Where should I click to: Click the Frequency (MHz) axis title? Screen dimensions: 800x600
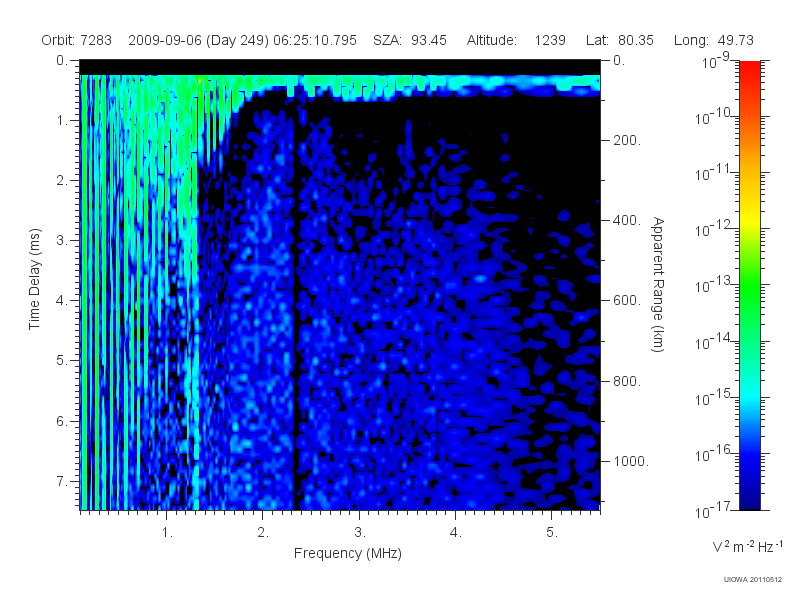click(347, 554)
